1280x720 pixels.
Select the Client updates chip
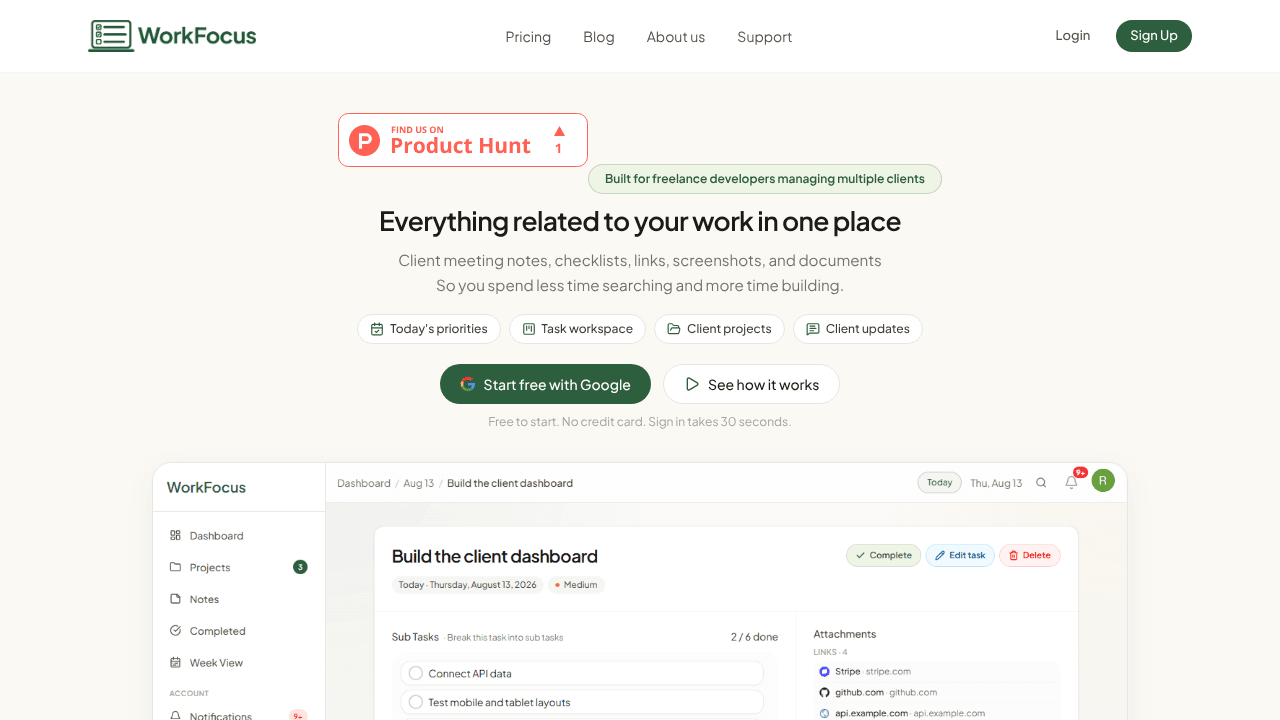pos(858,329)
